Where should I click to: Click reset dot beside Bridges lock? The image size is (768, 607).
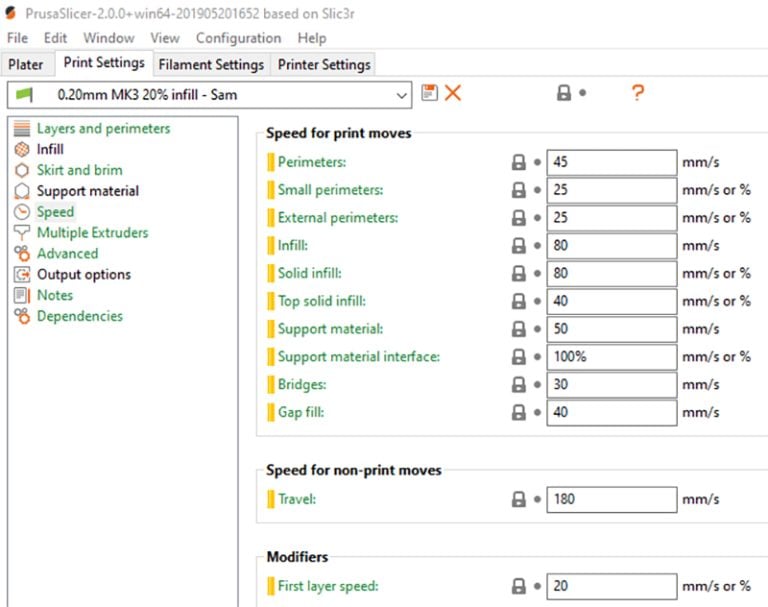[x=537, y=385]
